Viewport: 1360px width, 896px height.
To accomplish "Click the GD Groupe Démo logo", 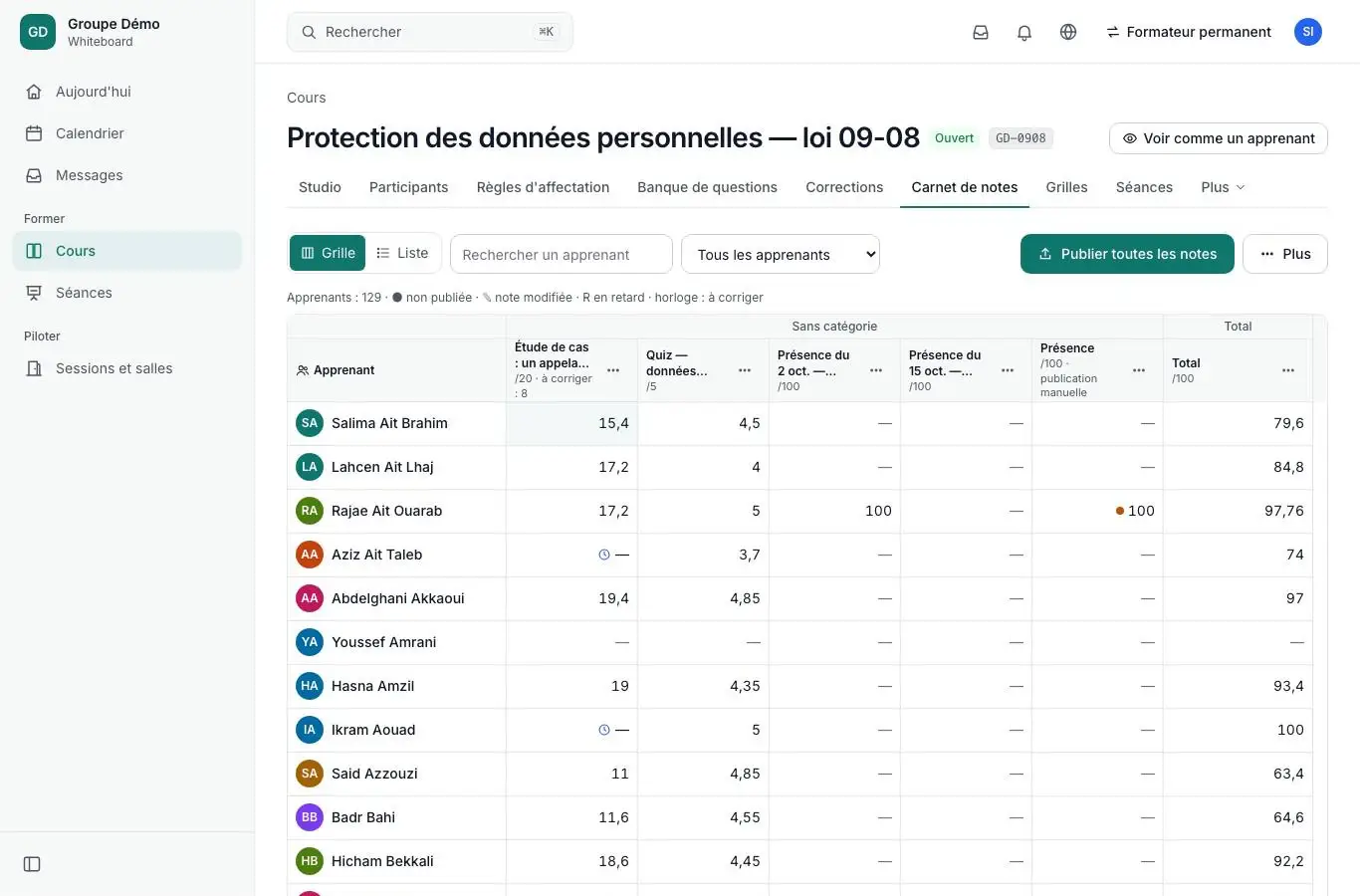I will click(38, 32).
